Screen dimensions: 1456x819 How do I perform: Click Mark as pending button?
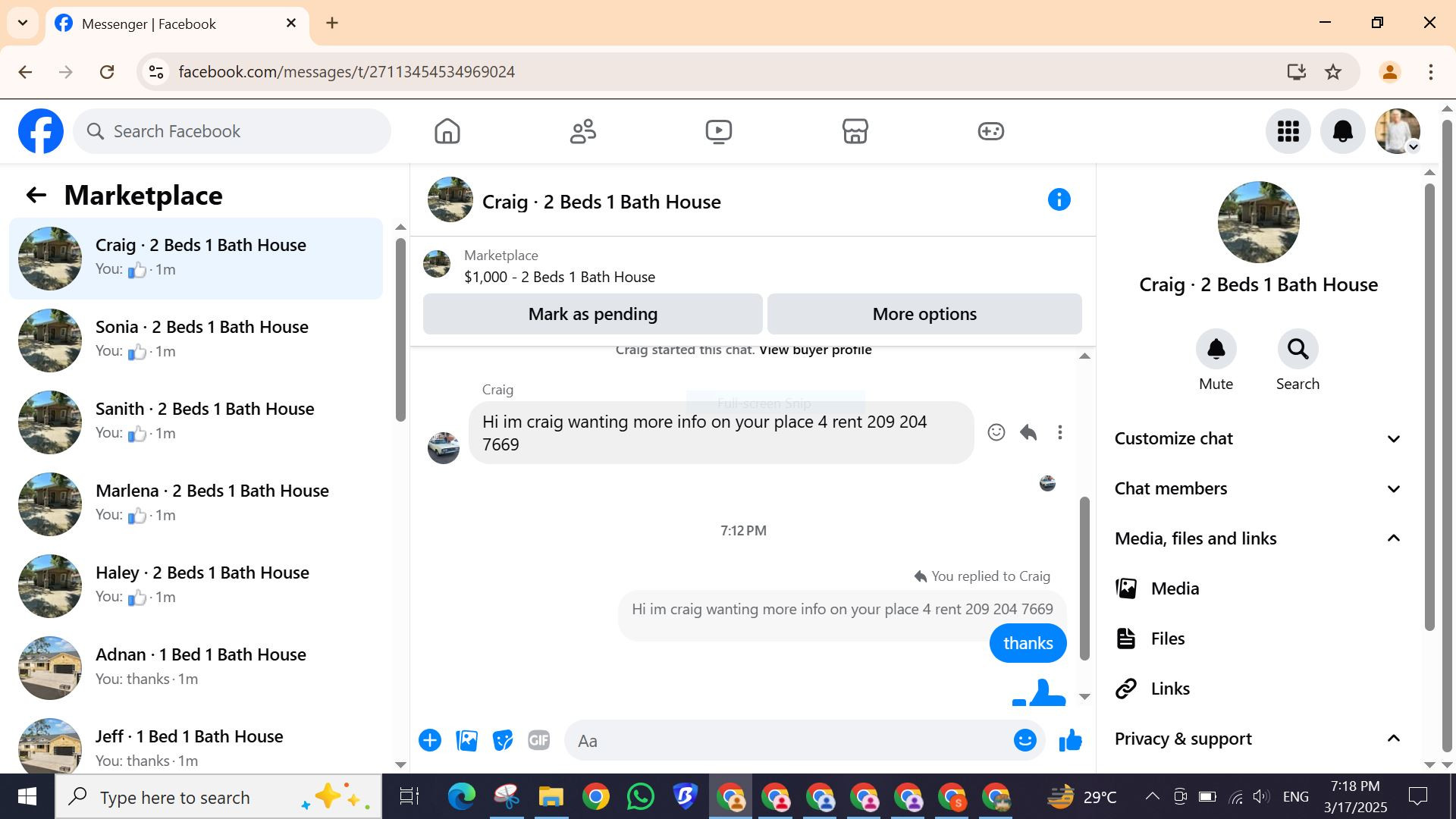click(x=592, y=314)
